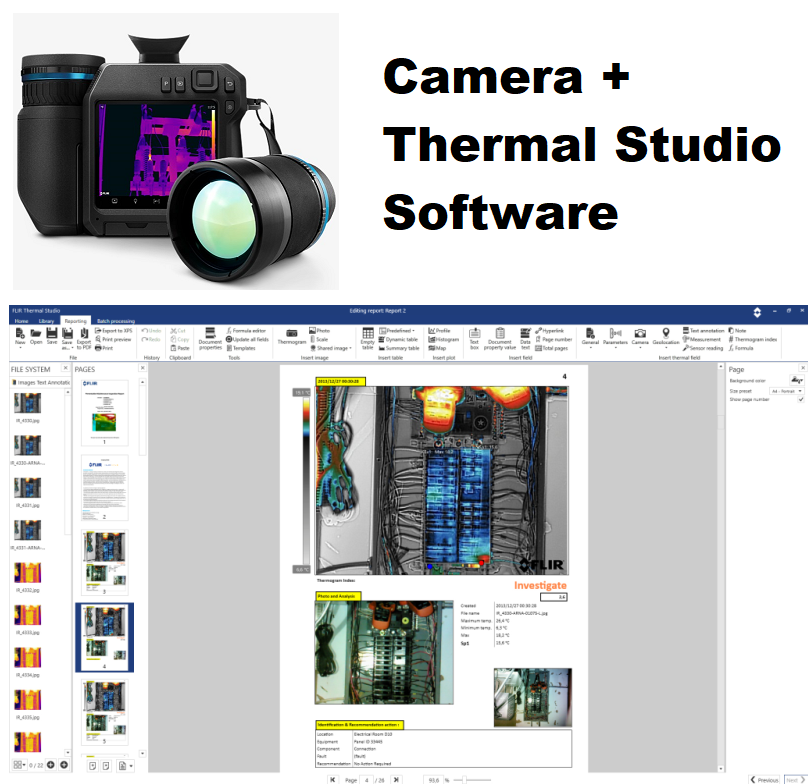Screen dimensions: 808x784
Task: Insert a Map
Action: [x=437, y=348]
